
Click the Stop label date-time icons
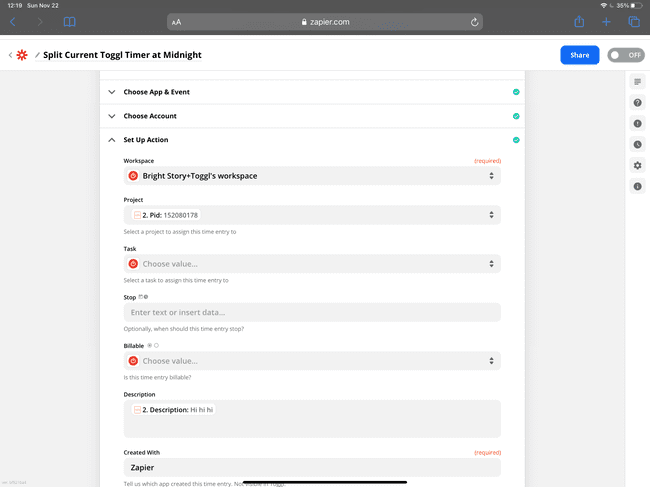pos(143,297)
